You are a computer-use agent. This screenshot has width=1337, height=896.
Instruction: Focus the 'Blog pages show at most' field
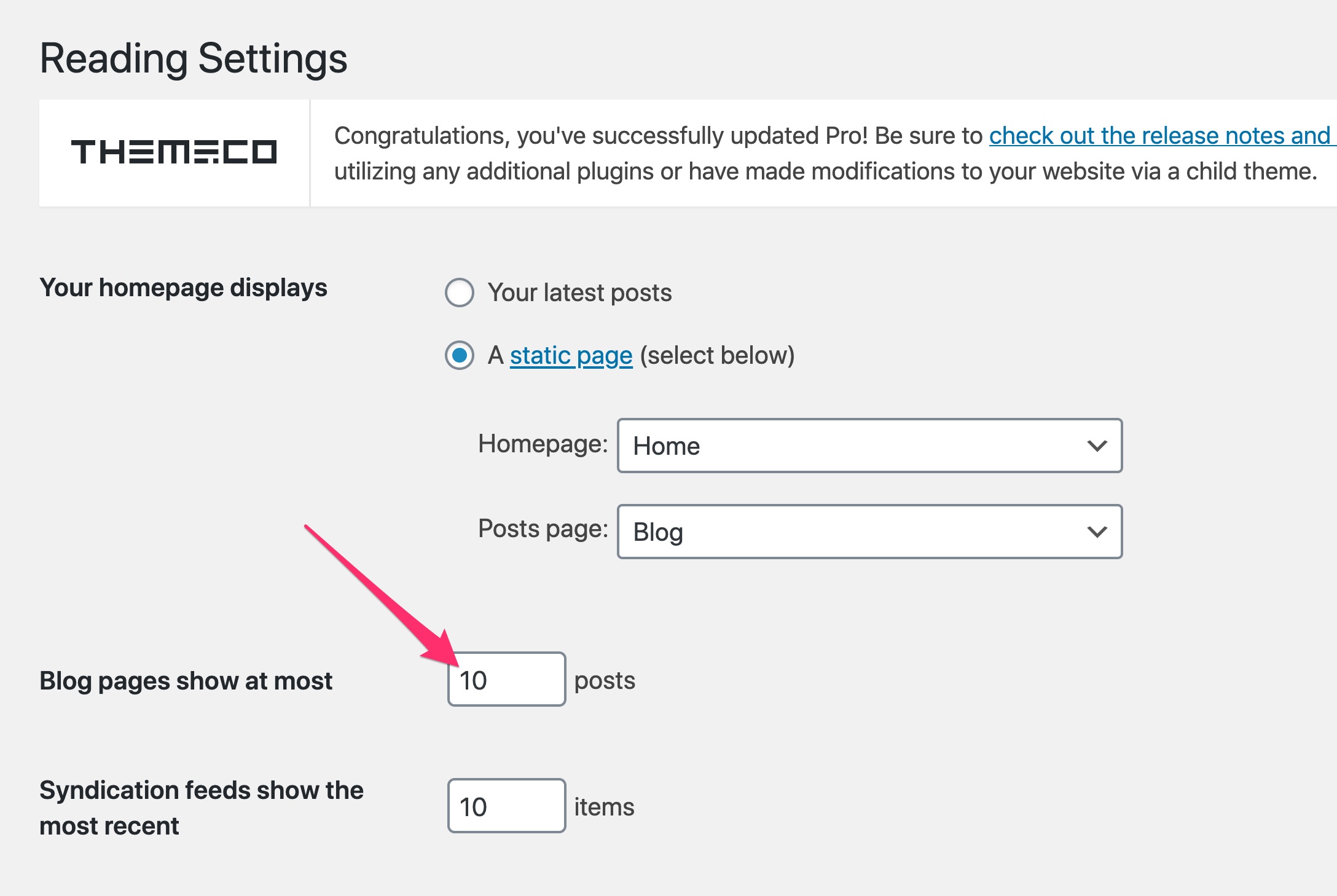pos(506,679)
